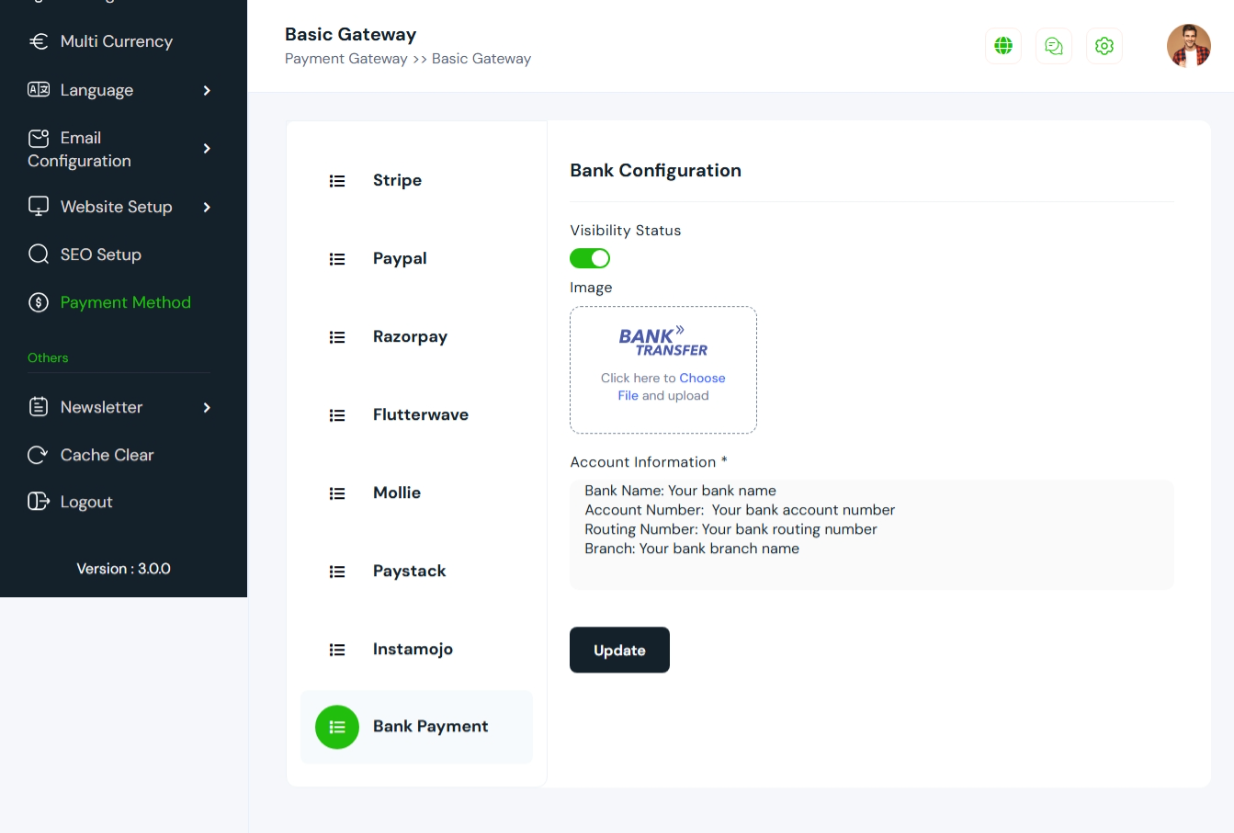This screenshot has width=1234, height=833.
Task: Click the list icon beside Flutterwave
Action: tap(337, 415)
